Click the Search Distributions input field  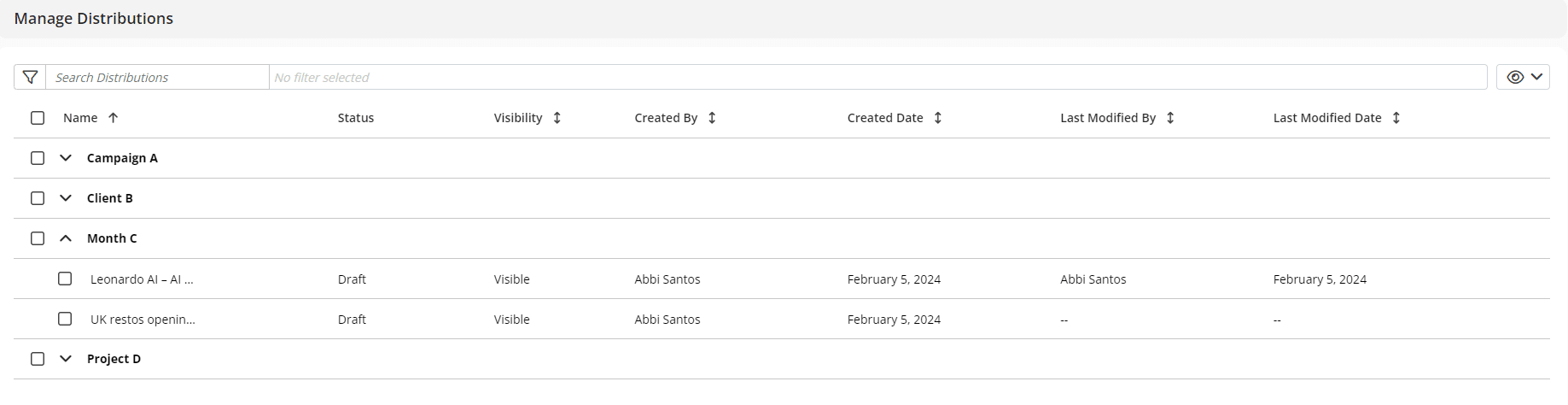click(158, 77)
